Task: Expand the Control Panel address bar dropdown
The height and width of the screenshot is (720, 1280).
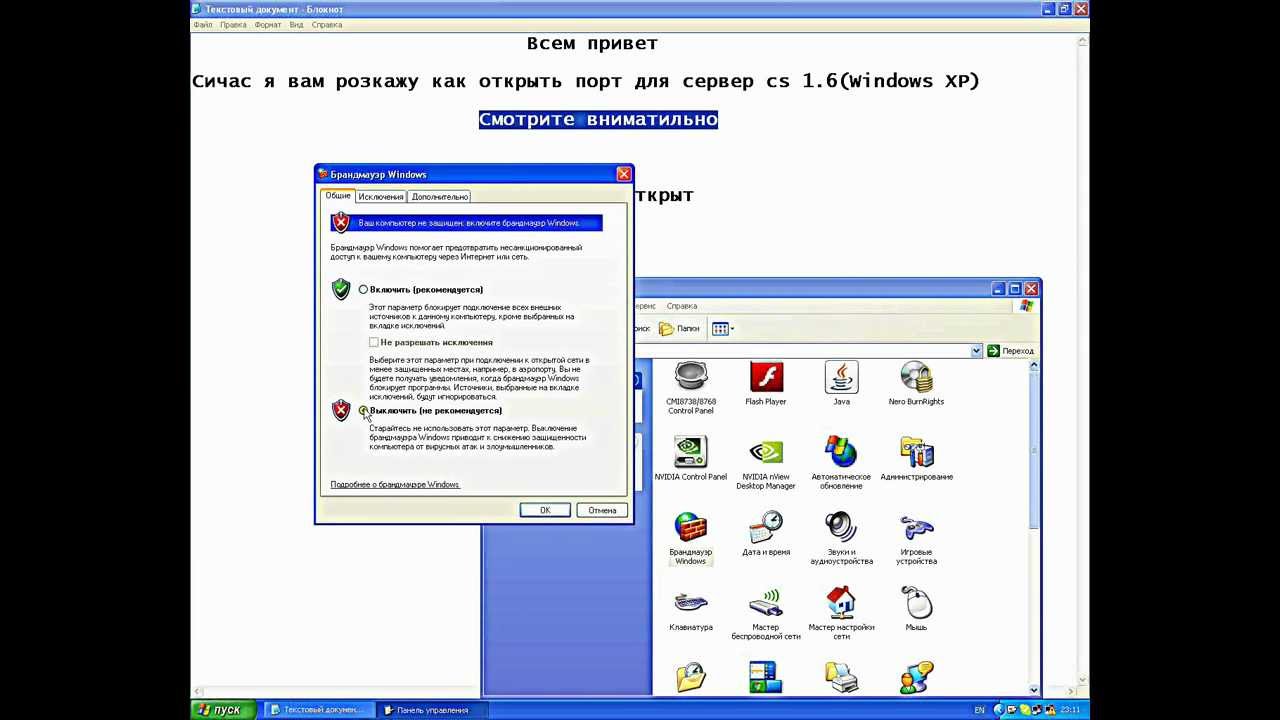Action: tap(976, 351)
